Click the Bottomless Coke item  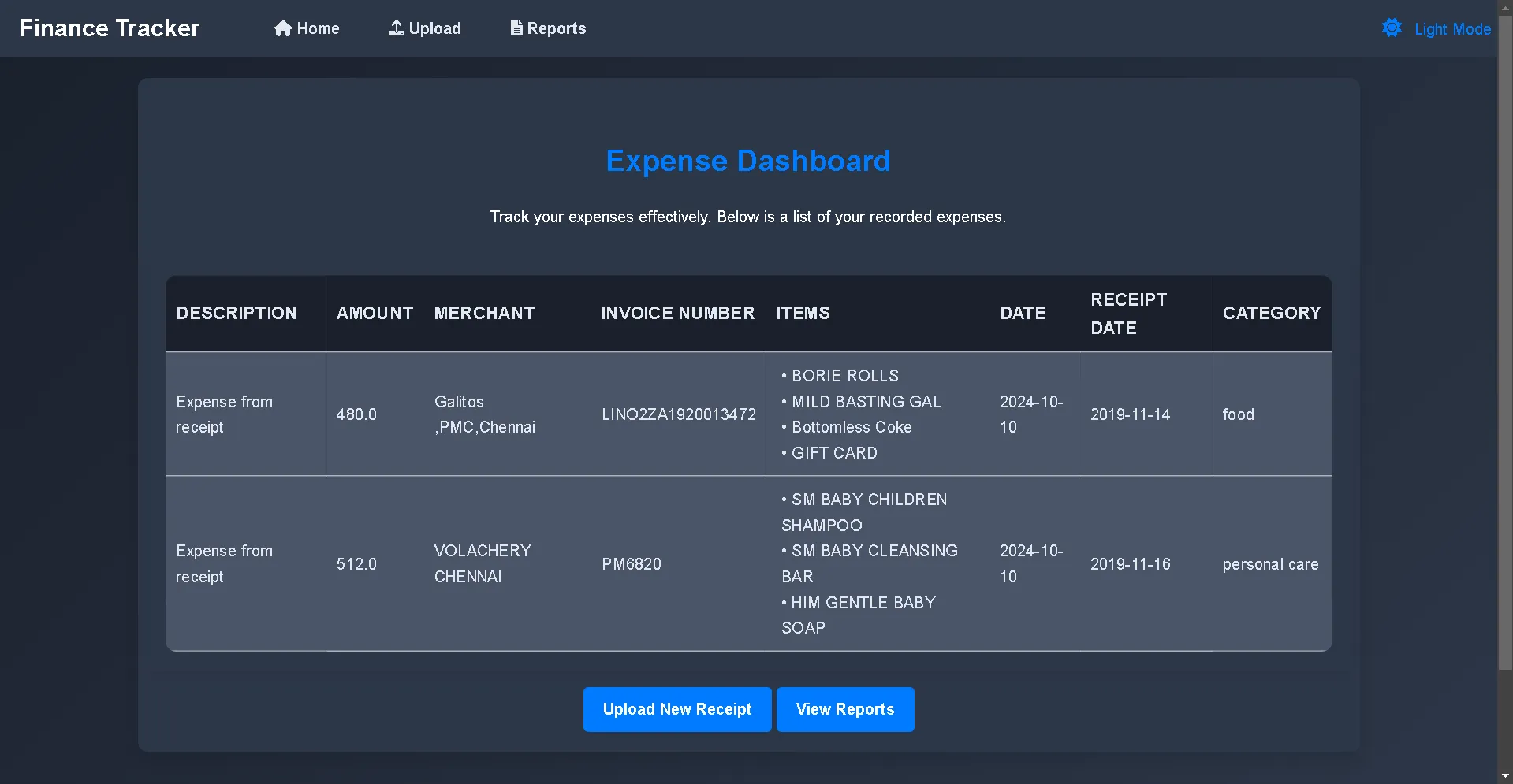coord(846,427)
